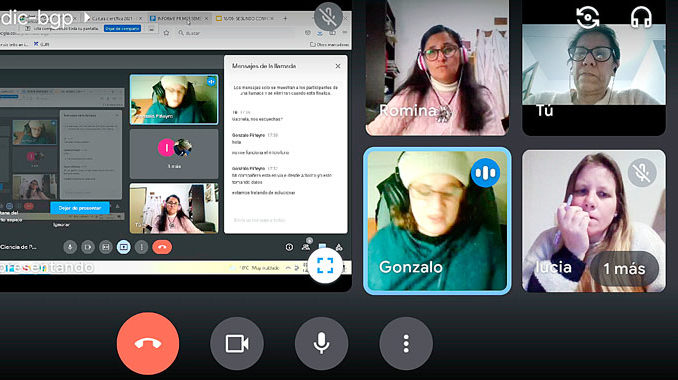678x380 pixels.
Task: Click the red hang-up icon in shared Meet toolbar
Action: coord(162,247)
